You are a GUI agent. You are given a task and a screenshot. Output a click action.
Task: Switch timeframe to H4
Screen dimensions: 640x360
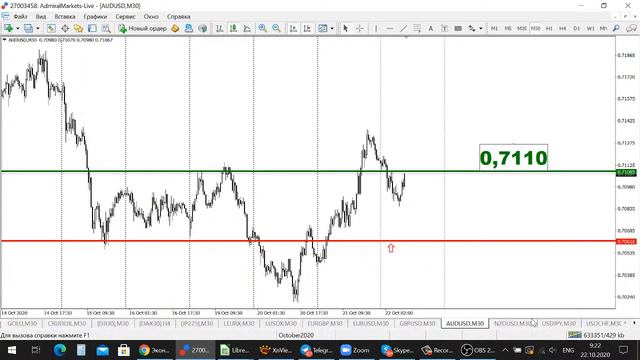point(562,28)
